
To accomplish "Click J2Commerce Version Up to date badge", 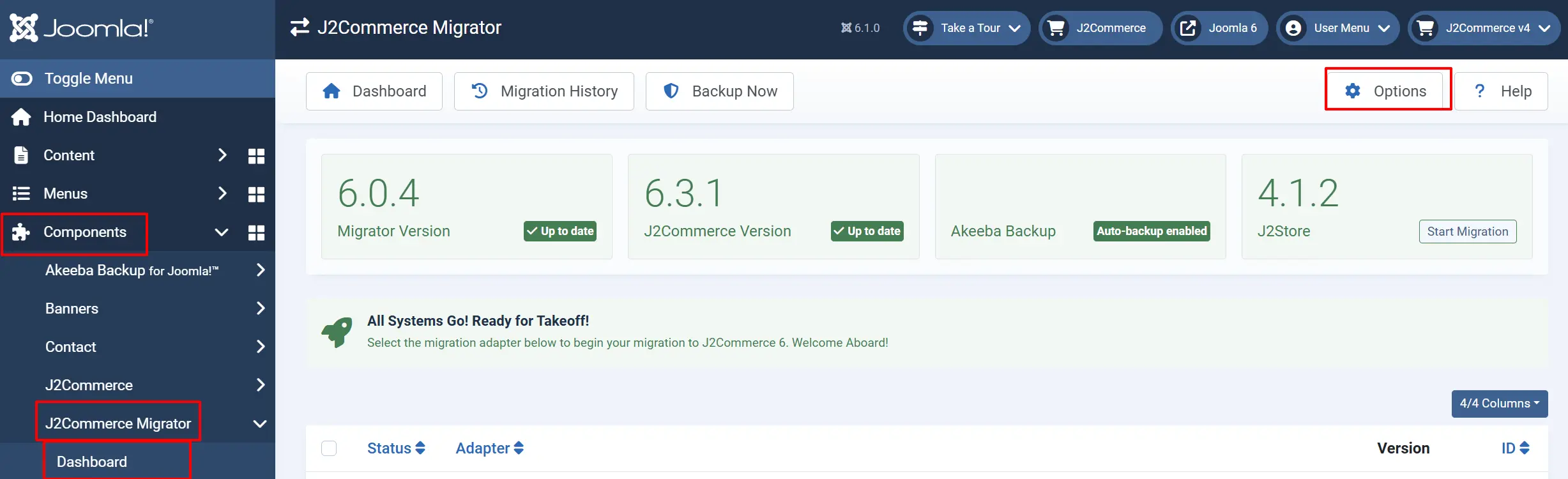I will coord(867,231).
